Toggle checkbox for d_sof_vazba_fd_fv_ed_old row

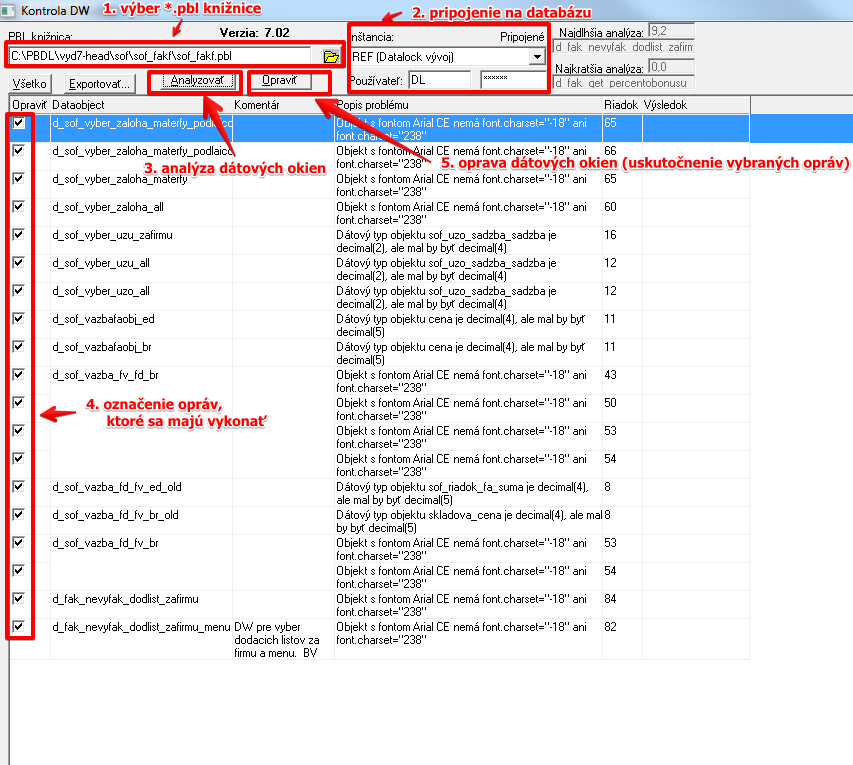click(19, 486)
